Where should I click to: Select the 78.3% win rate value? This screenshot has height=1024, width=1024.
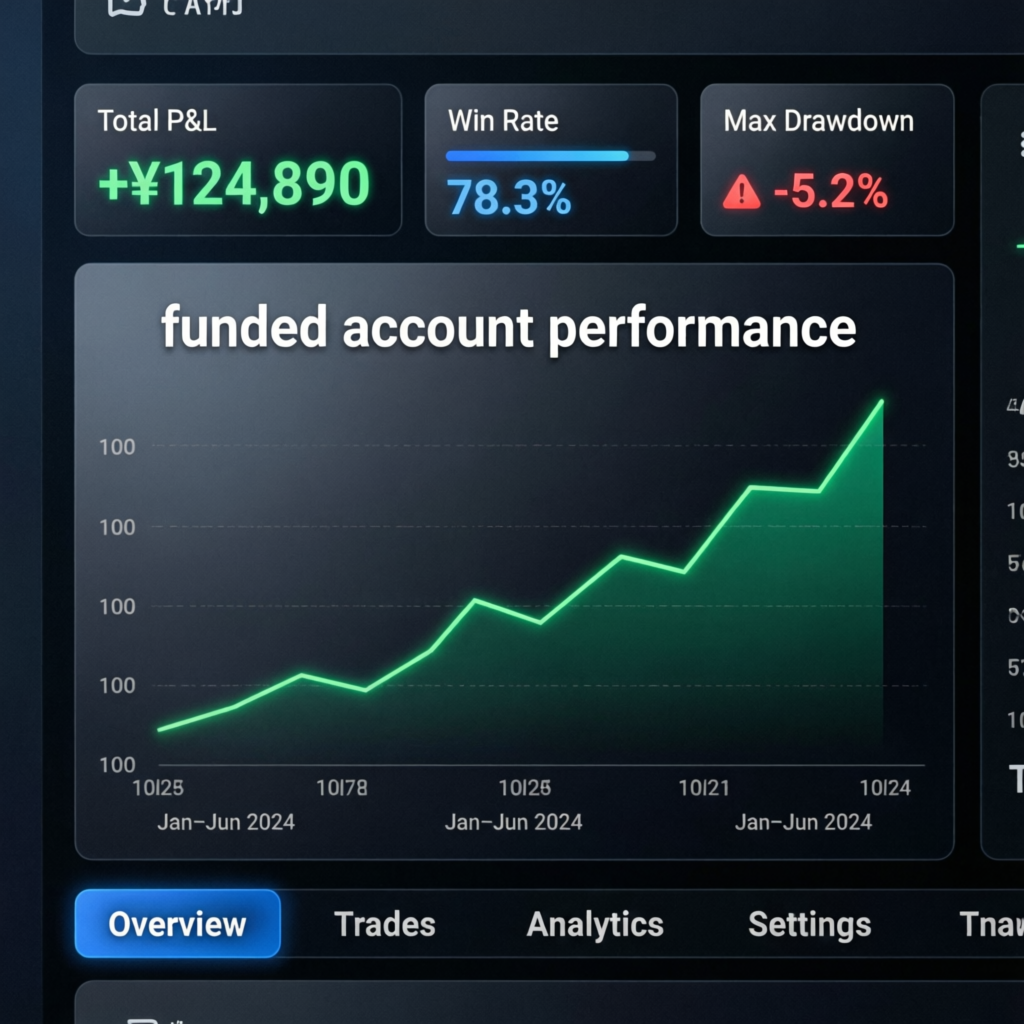tap(509, 197)
